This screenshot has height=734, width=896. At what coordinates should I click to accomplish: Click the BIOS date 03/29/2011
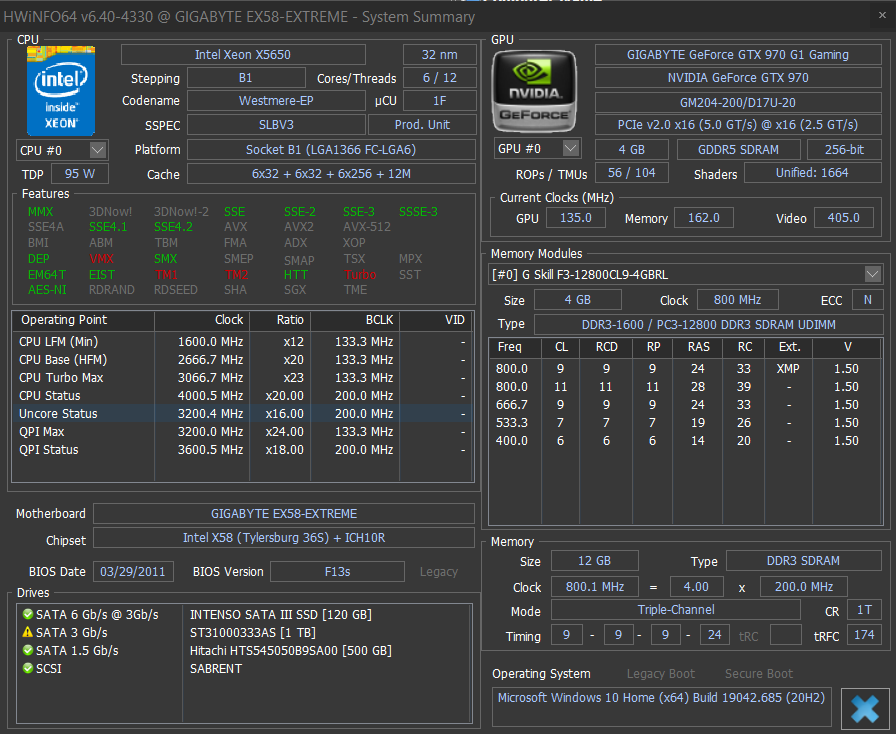(133, 572)
